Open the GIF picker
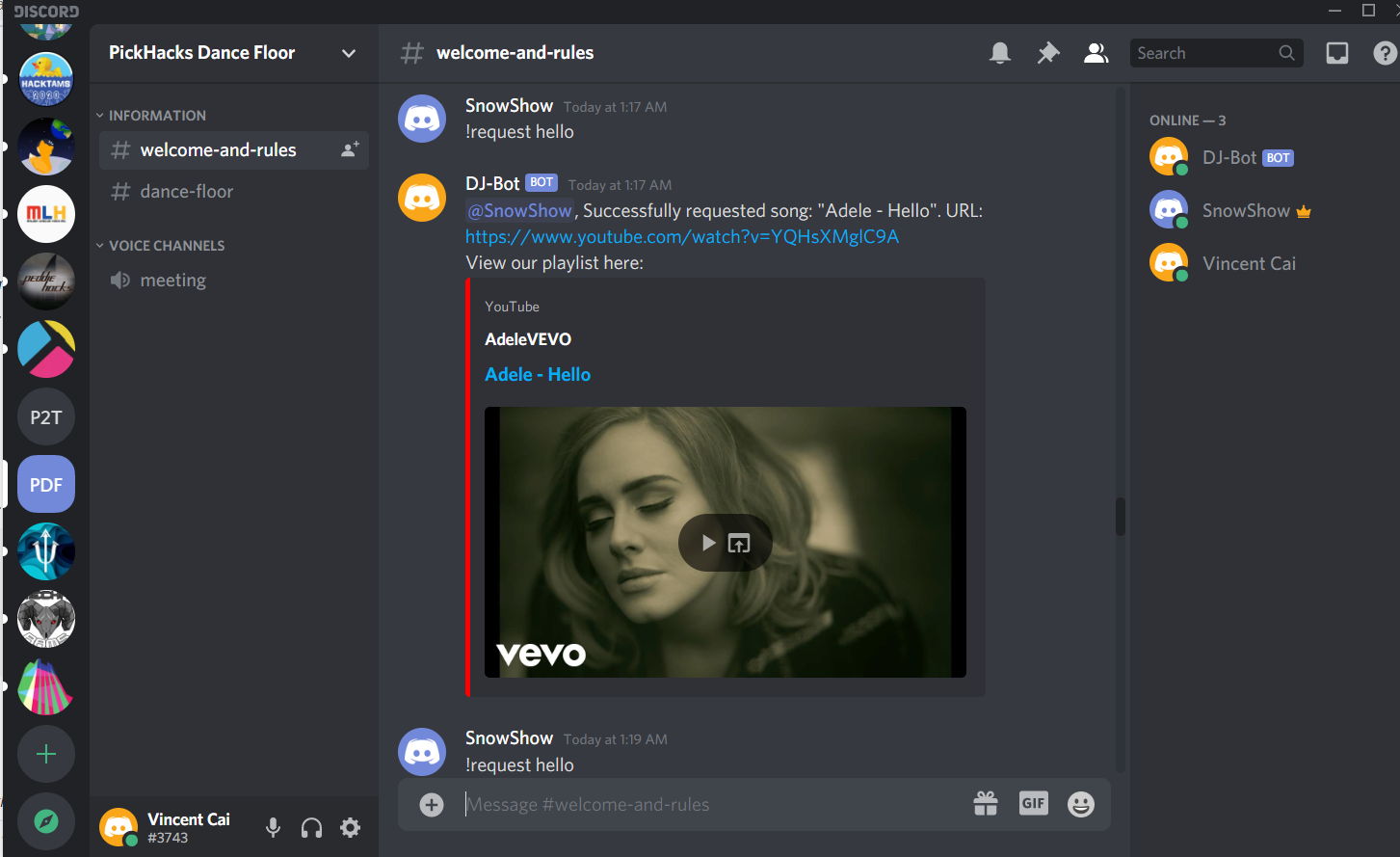This screenshot has width=1400, height=857. [x=1034, y=803]
